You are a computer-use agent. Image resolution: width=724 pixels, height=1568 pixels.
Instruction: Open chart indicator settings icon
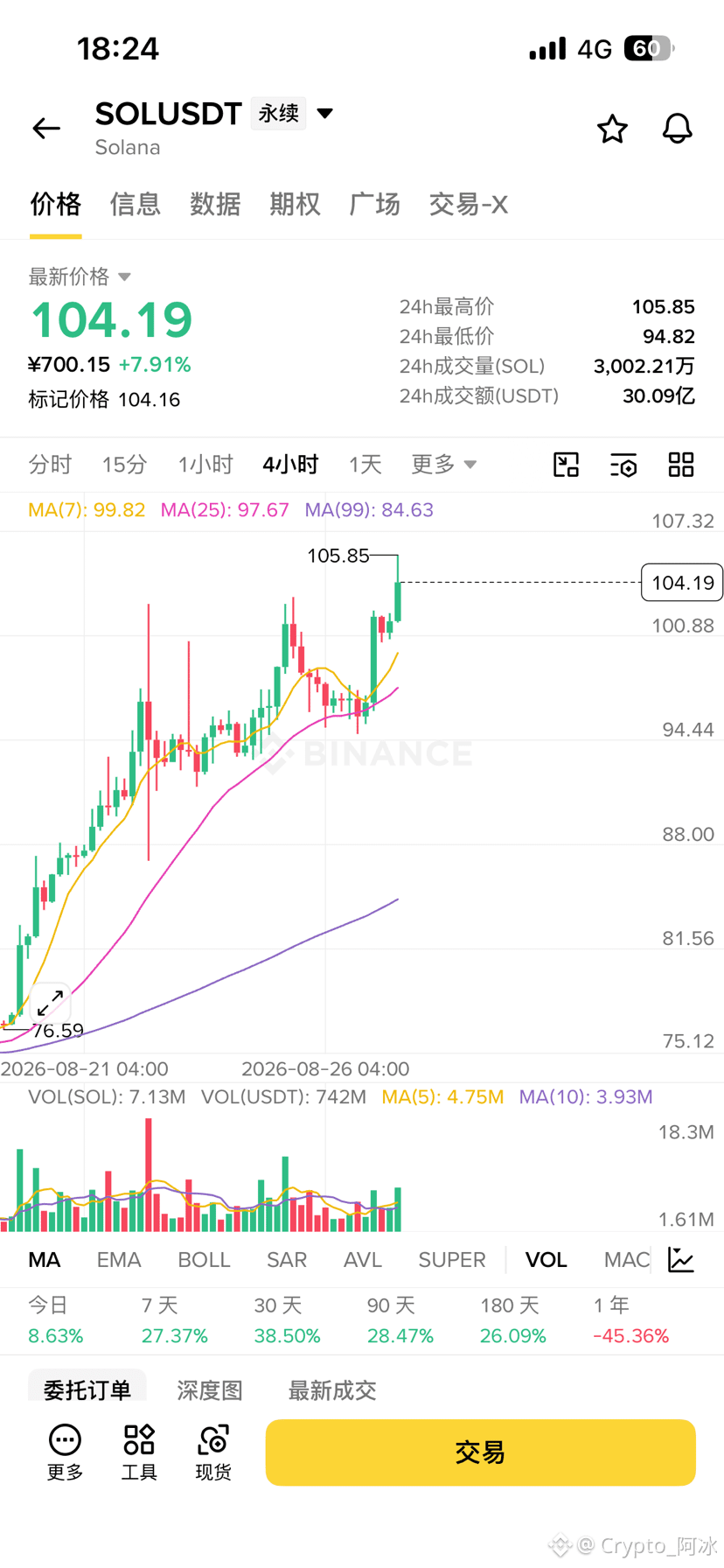coord(623,465)
